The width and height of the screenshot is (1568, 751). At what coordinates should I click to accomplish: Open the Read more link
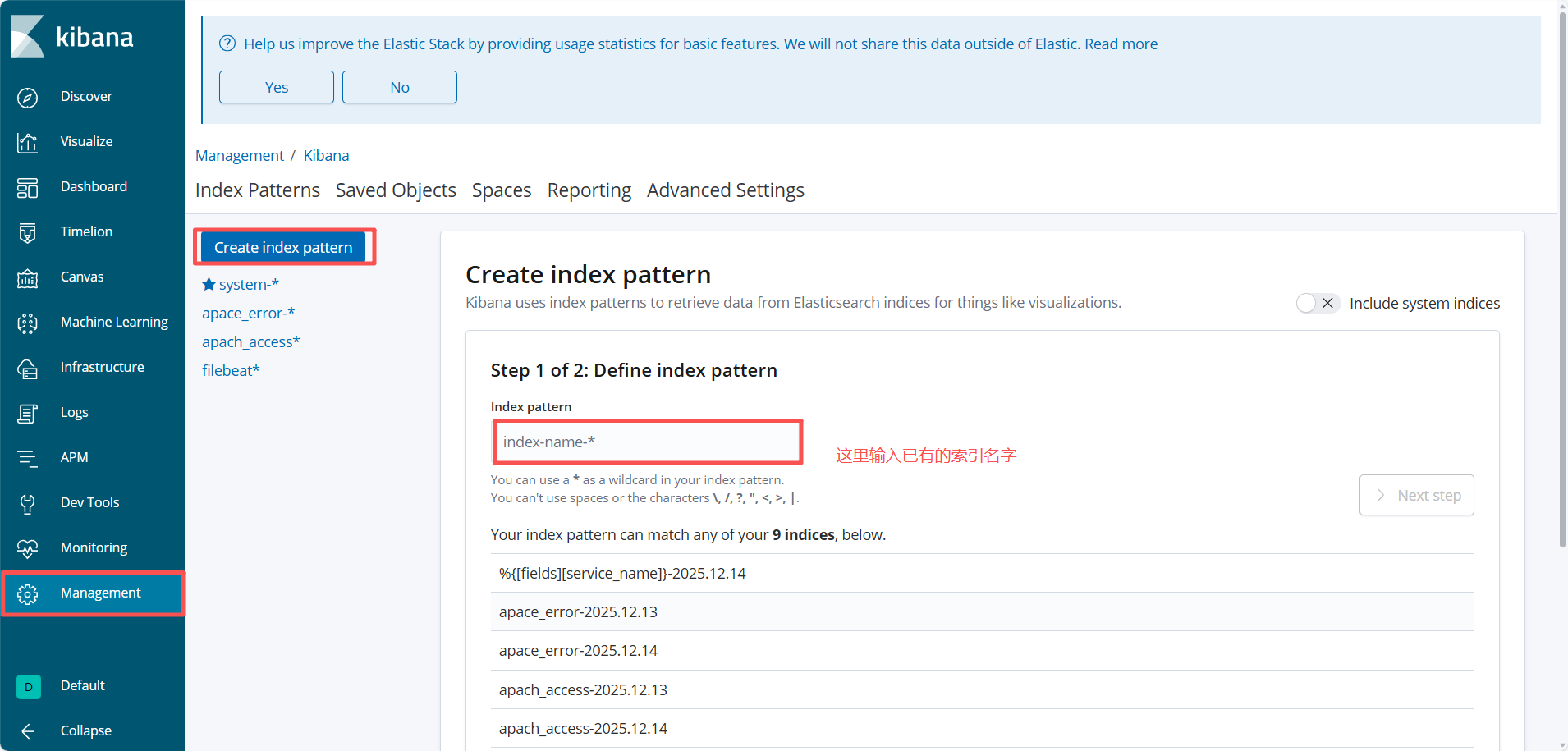point(1121,44)
